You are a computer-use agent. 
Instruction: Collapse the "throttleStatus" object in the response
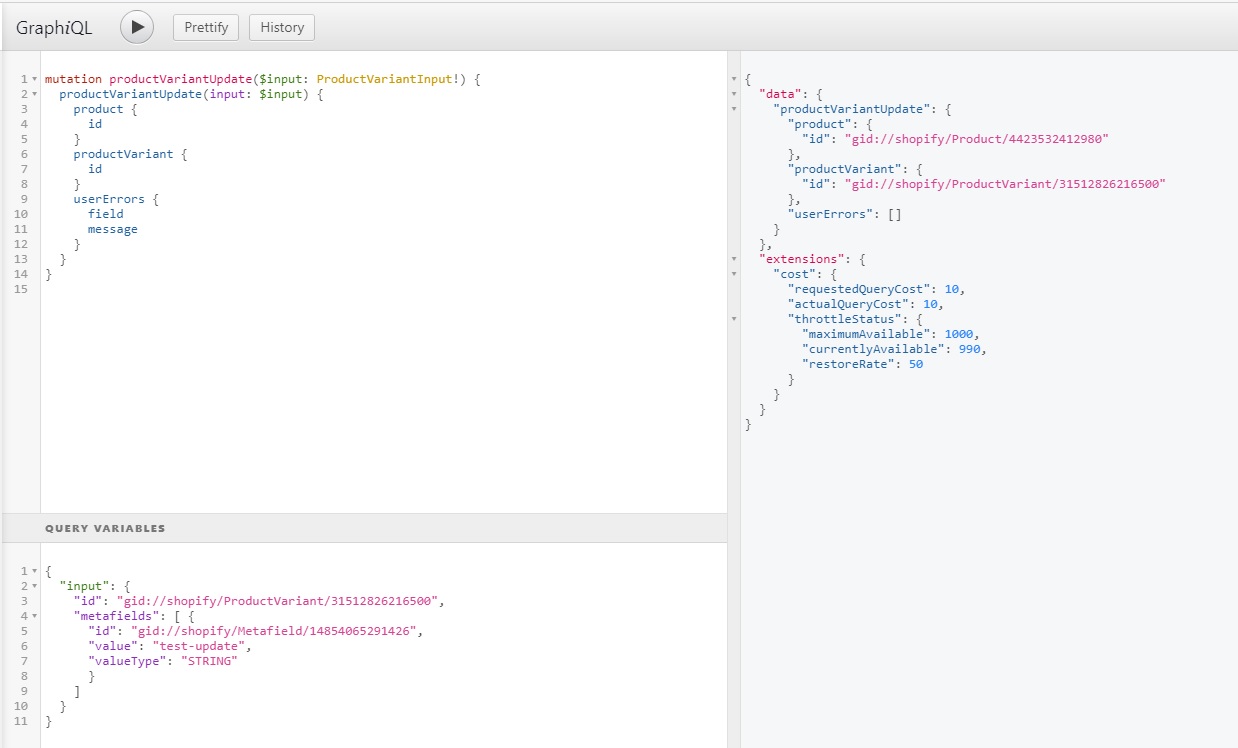pos(735,319)
